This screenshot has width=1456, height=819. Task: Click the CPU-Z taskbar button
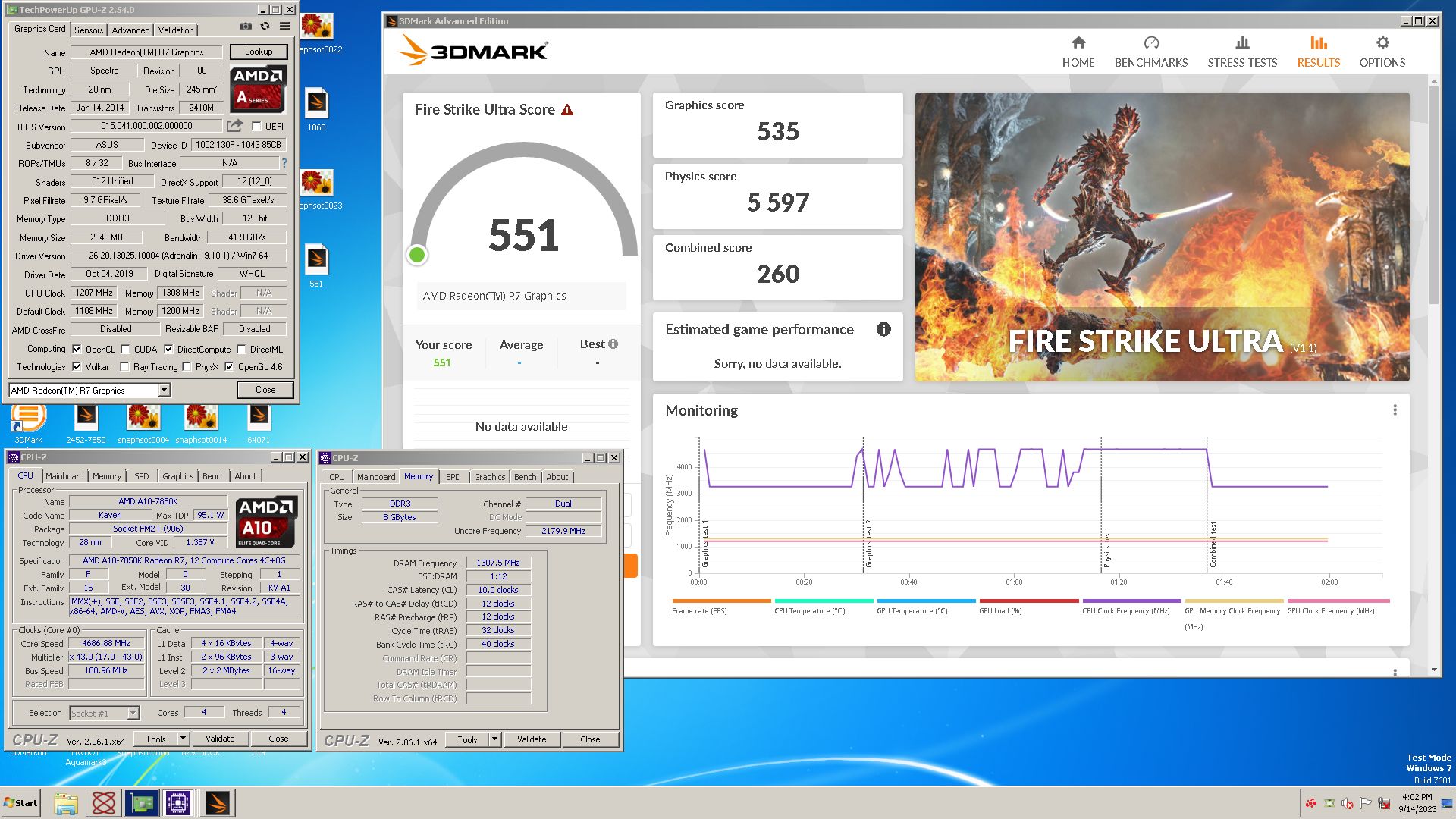(x=179, y=803)
